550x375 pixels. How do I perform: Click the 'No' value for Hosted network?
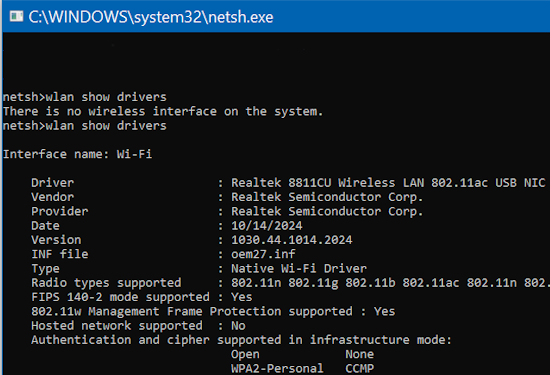238,326
